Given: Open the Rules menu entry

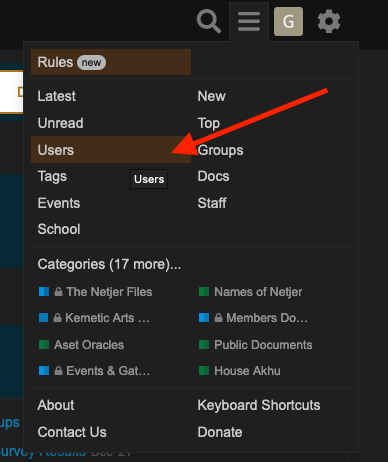Looking at the screenshot, I should [x=111, y=62].
